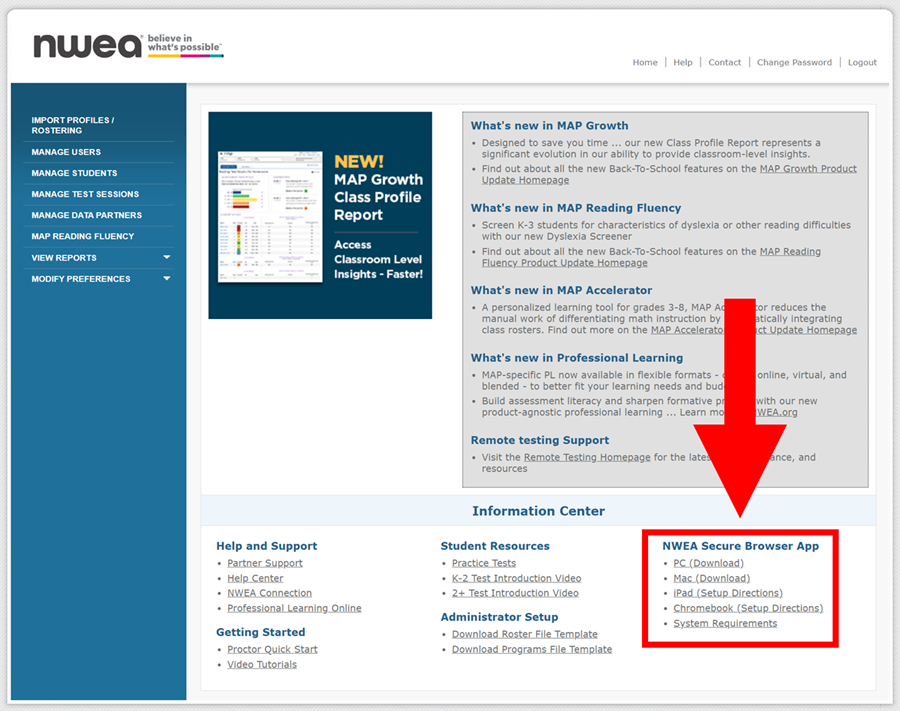Viewport: 900px width, 711px height.
Task: Open the MAP Growth Class Profile Report banner
Action: 320,215
